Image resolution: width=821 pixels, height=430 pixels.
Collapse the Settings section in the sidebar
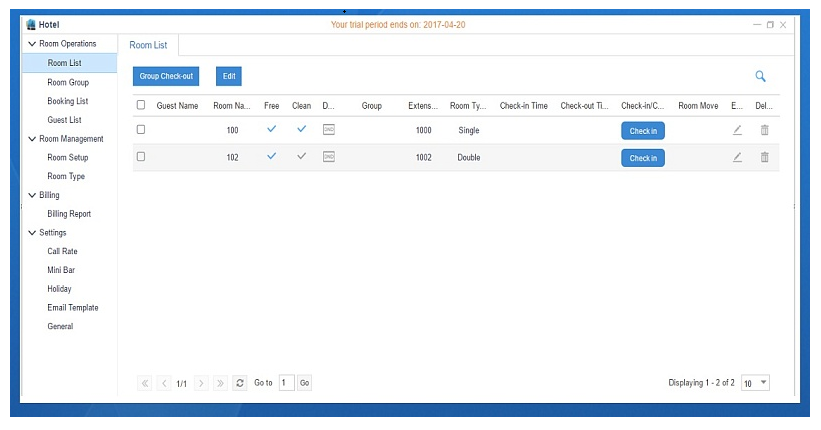[32, 233]
